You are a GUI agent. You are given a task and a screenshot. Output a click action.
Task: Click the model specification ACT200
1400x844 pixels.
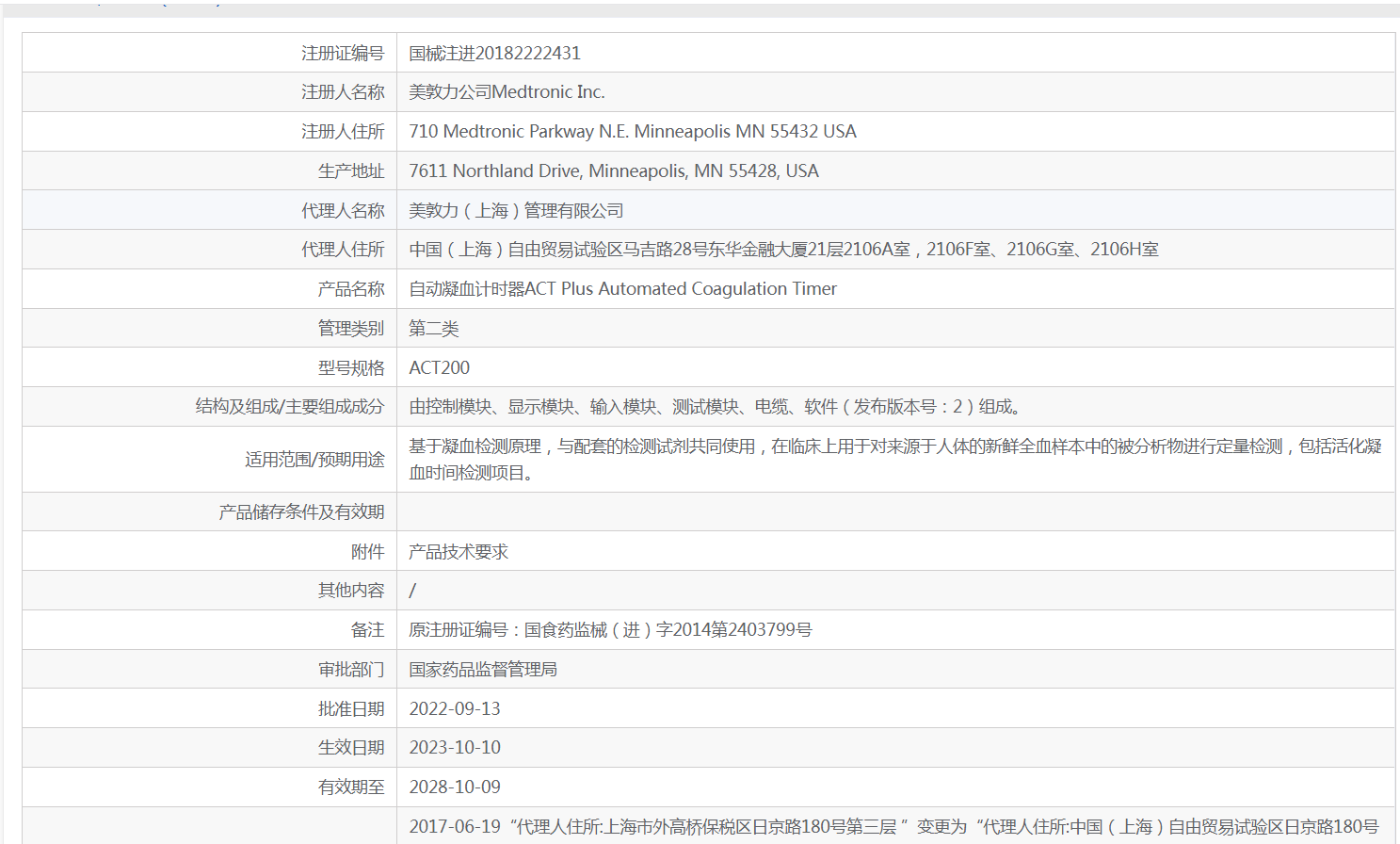tap(439, 368)
